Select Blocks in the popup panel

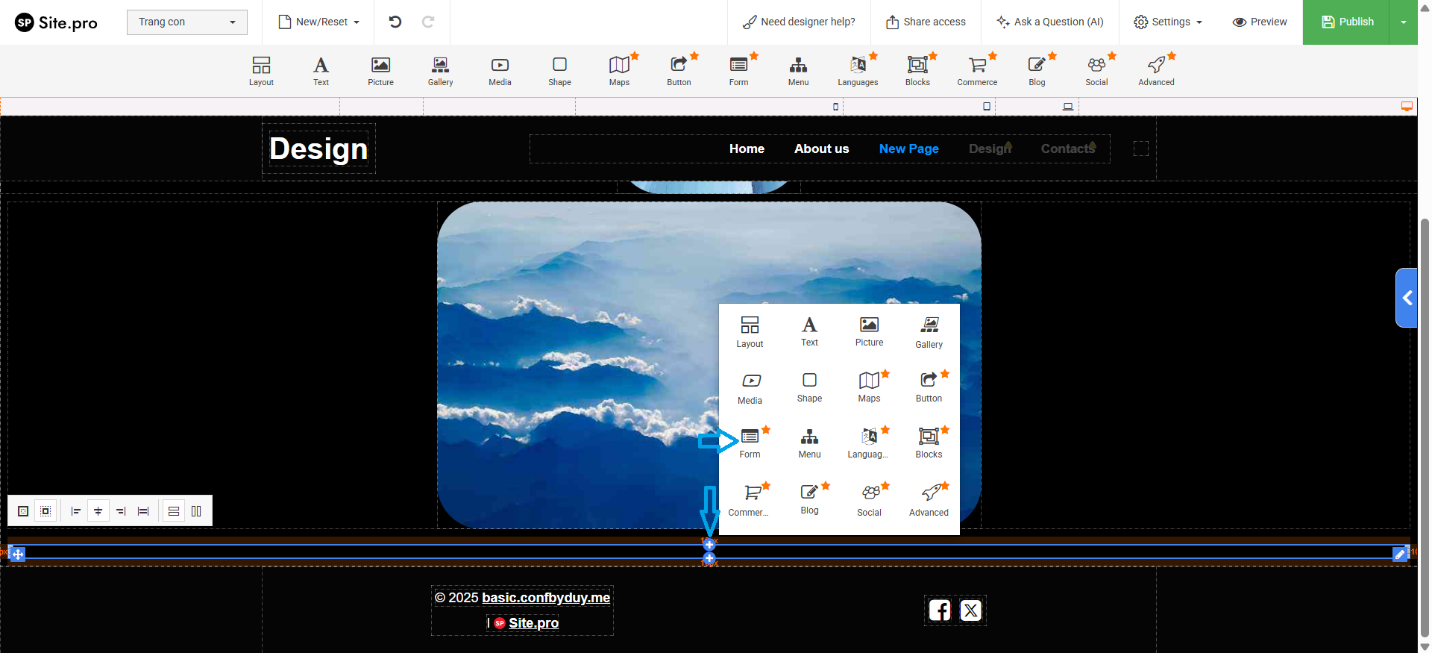pos(929,442)
